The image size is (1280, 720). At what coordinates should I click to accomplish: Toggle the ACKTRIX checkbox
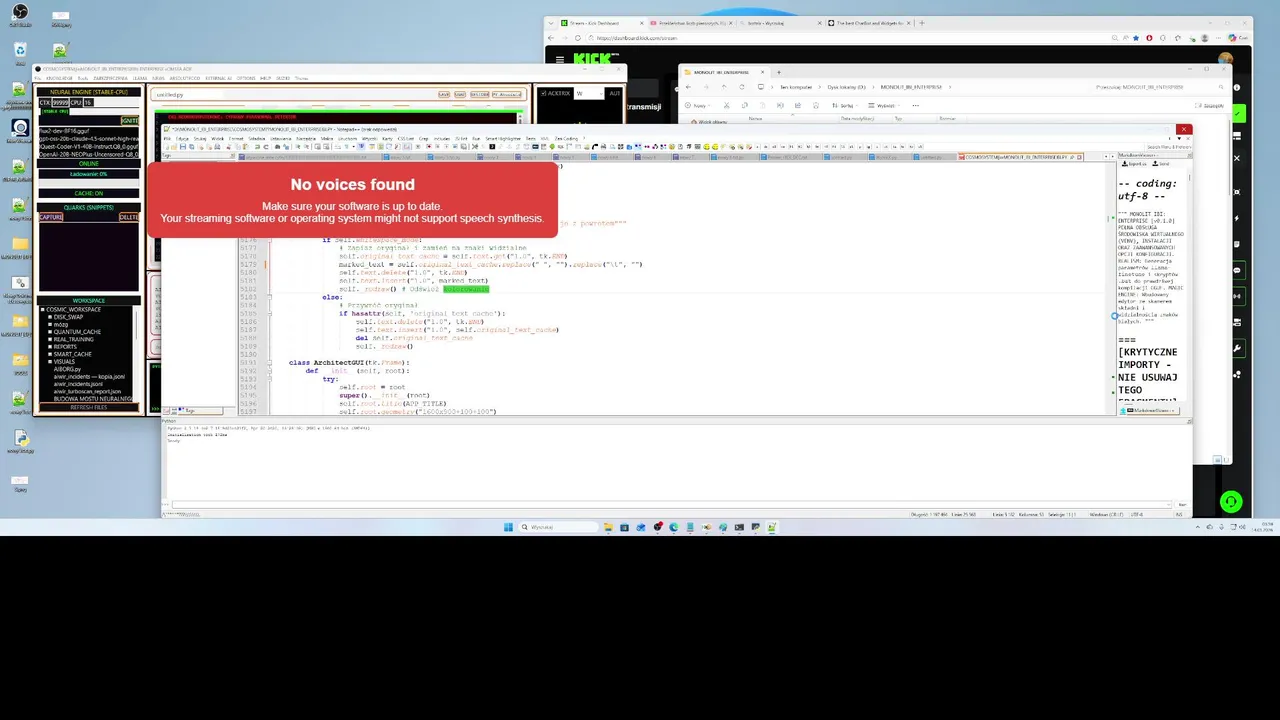coord(545,93)
